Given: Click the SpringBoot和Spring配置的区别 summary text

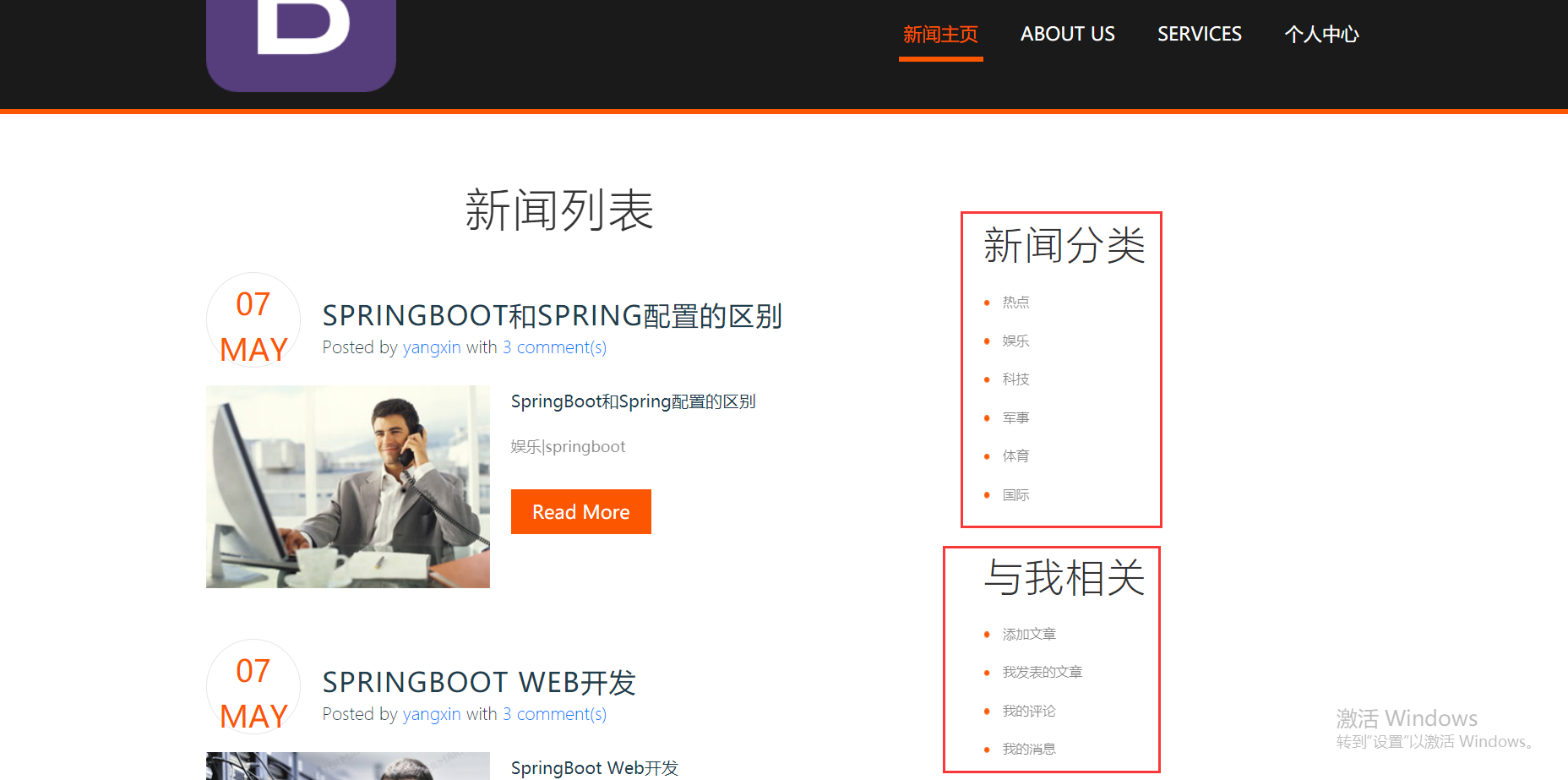Looking at the screenshot, I should [x=633, y=401].
